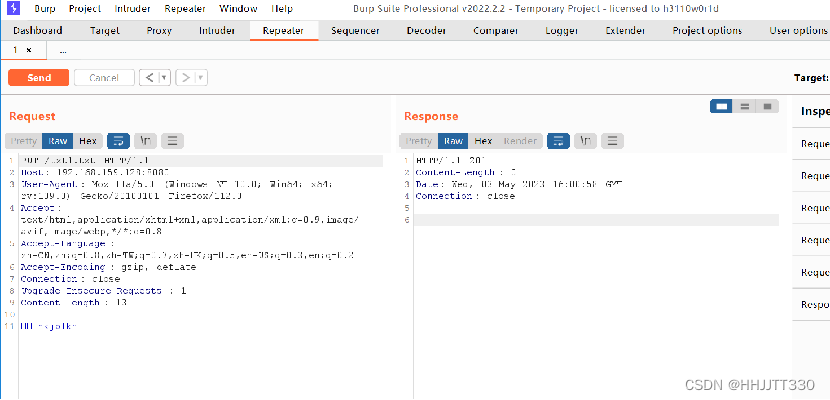Screen dimensions: 830x400
Task: Select Raw view in Response pane
Action: pos(453,141)
